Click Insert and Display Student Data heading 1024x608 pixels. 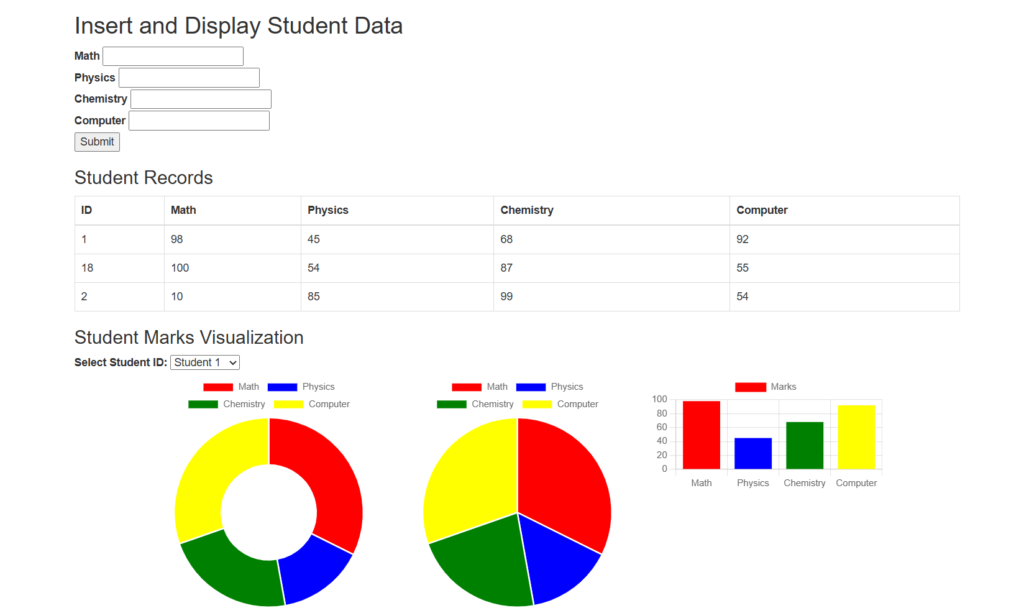[x=238, y=26]
